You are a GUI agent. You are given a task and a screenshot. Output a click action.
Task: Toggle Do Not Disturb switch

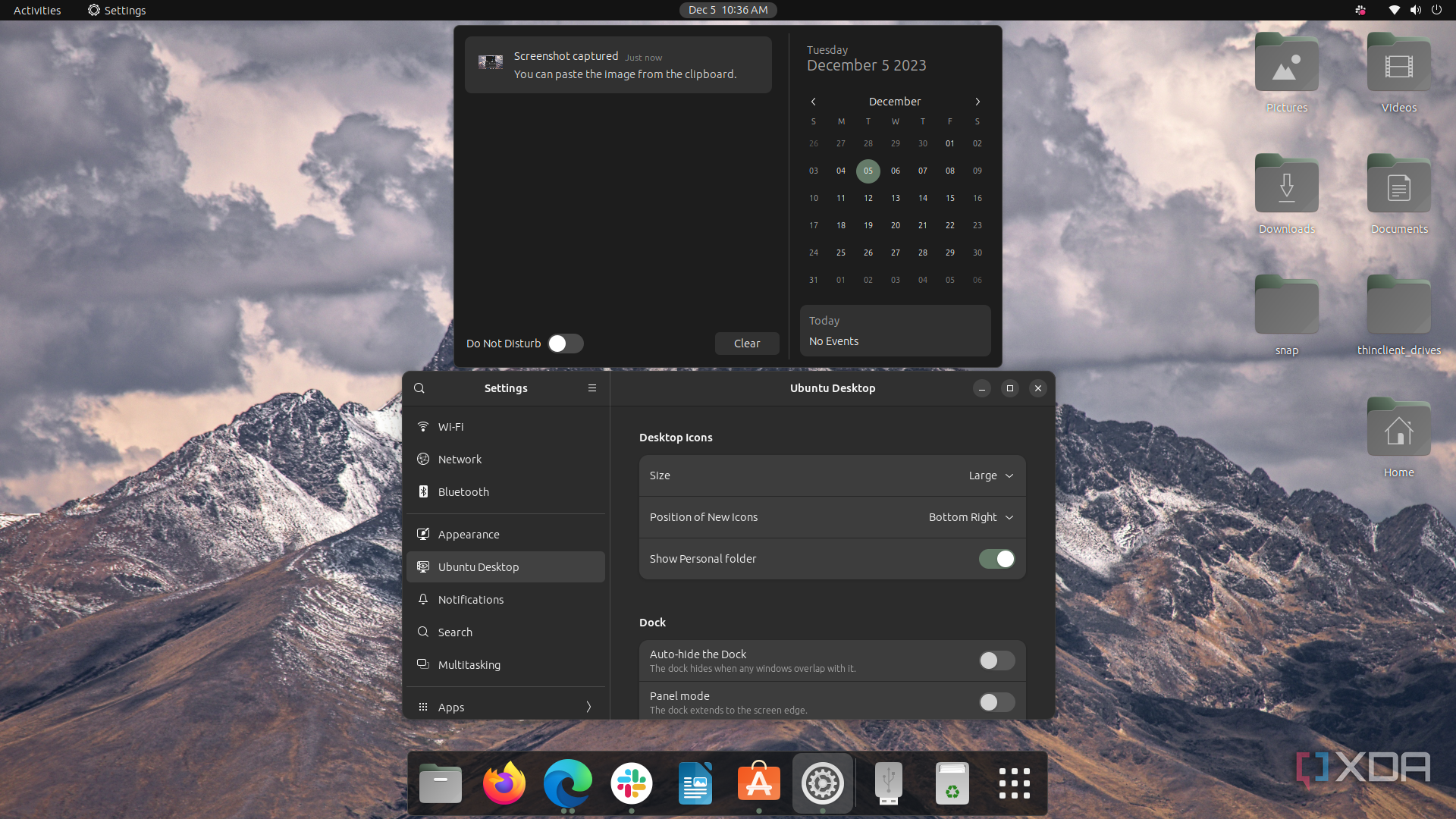(x=566, y=344)
